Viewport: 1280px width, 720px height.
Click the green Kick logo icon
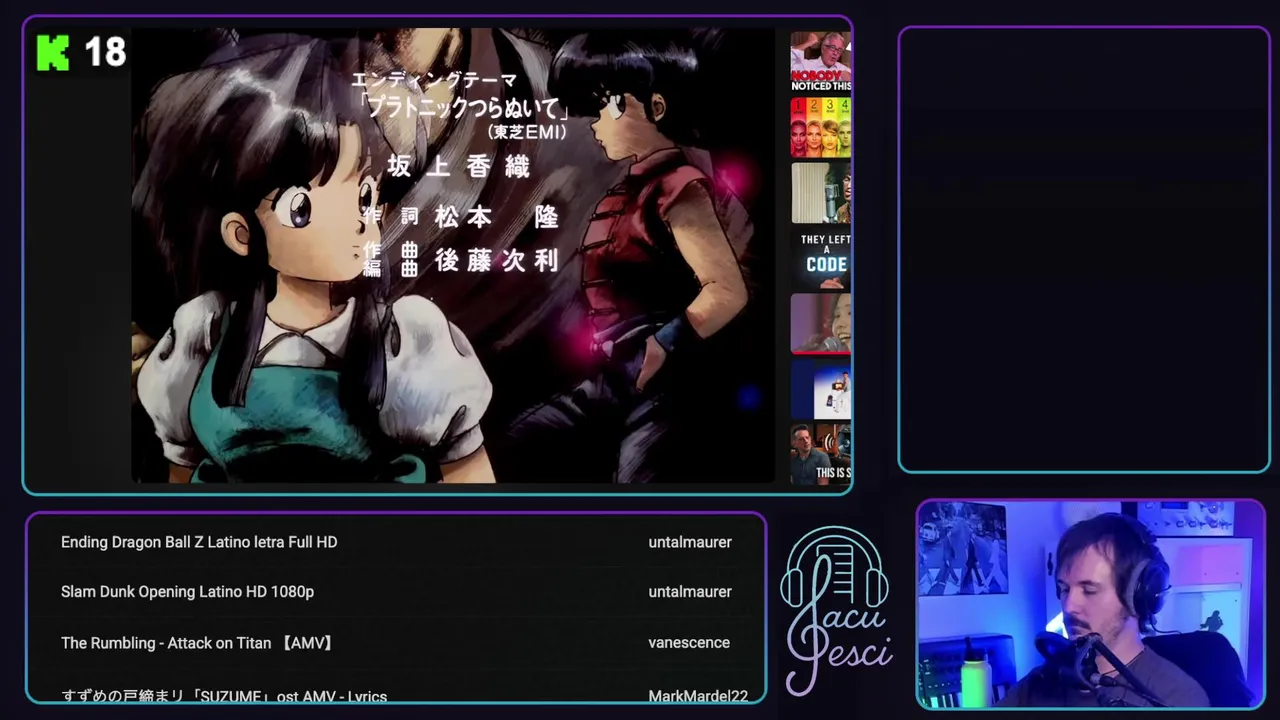[53, 52]
